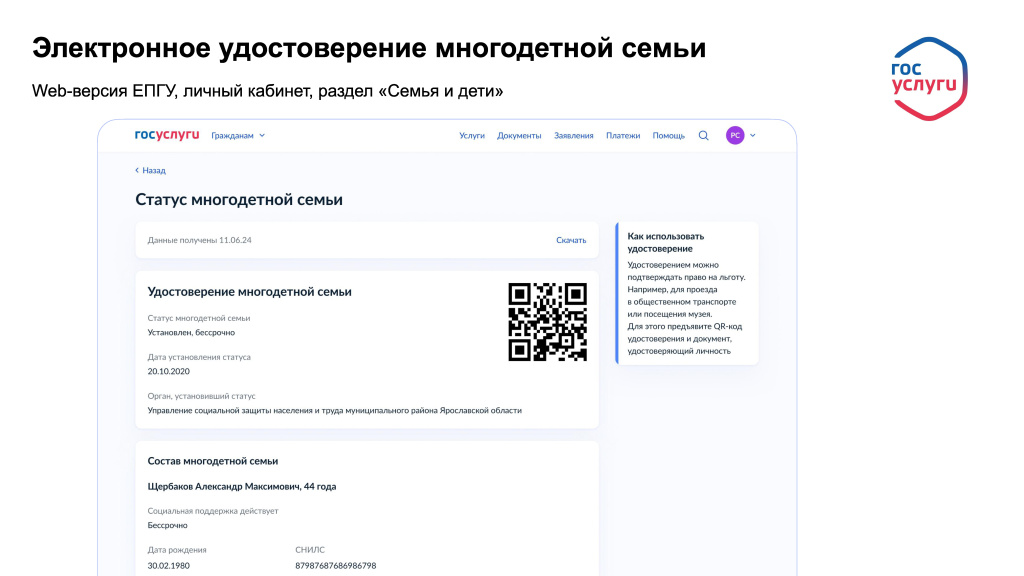Open the dropdown arrow next to РС avatar
The height and width of the screenshot is (576, 1024).
tap(753, 135)
